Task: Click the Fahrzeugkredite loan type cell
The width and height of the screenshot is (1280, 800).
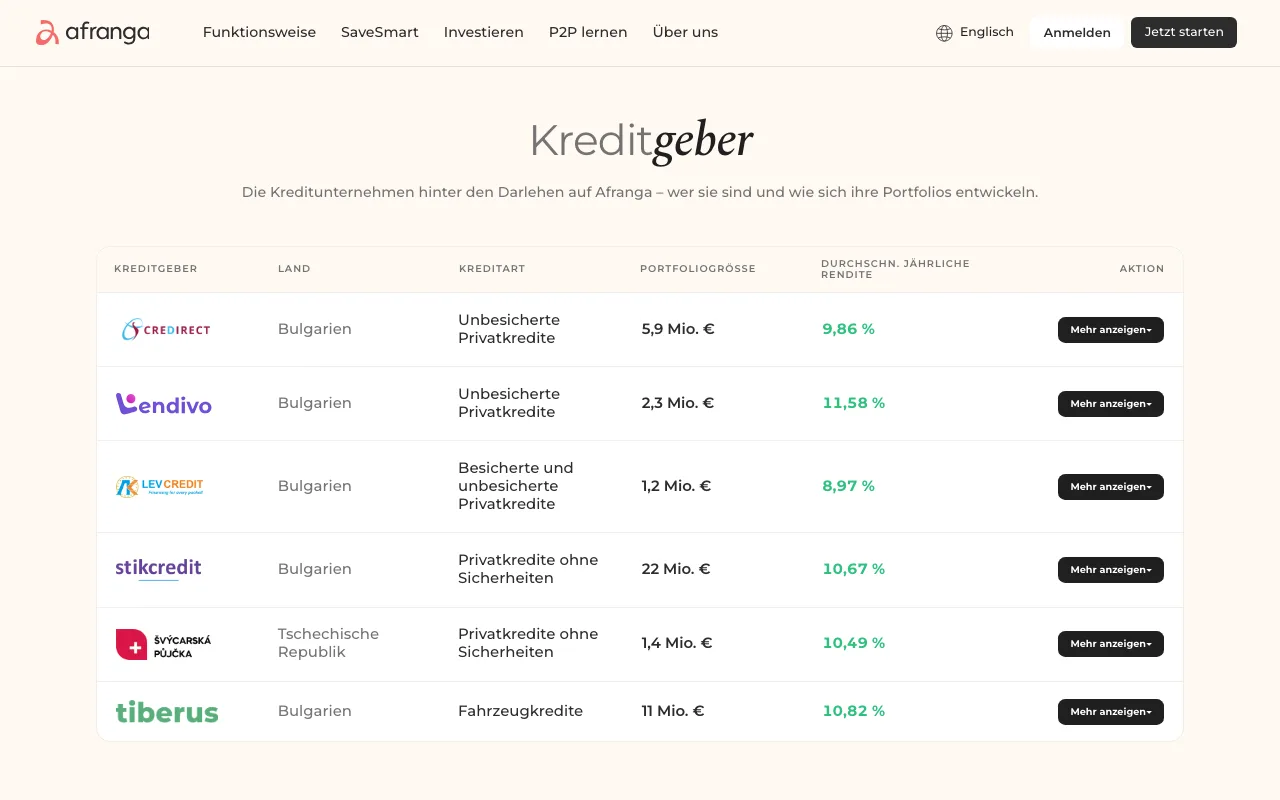Action: 520,711
